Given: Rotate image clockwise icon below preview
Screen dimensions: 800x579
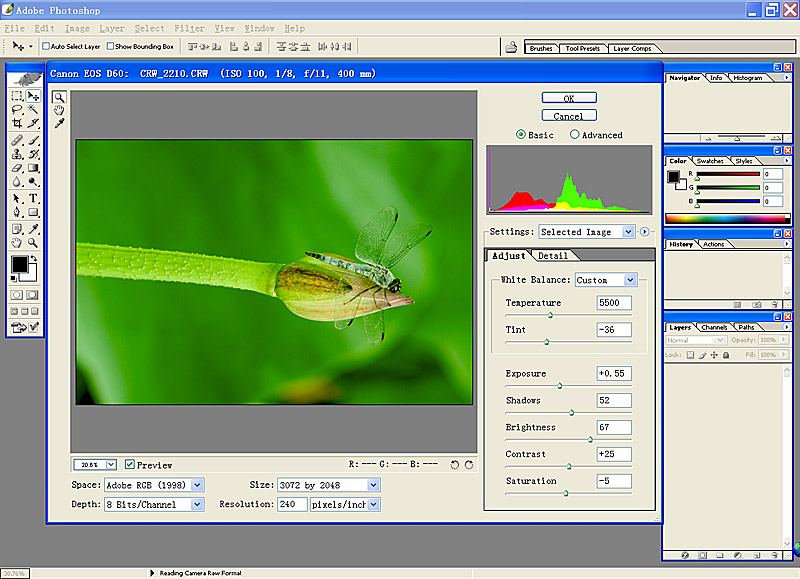Looking at the screenshot, I should tap(469, 465).
